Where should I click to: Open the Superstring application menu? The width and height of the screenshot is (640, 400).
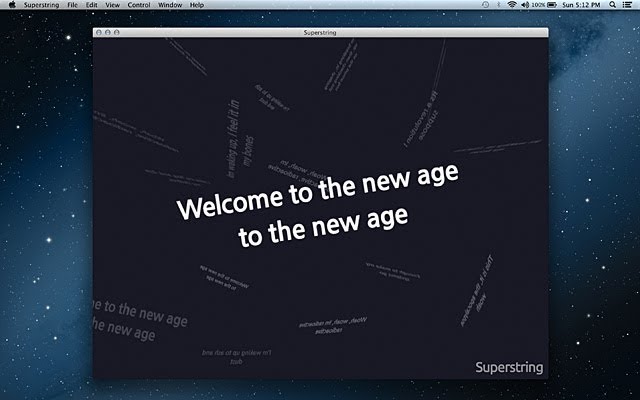(x=41, y=5)
